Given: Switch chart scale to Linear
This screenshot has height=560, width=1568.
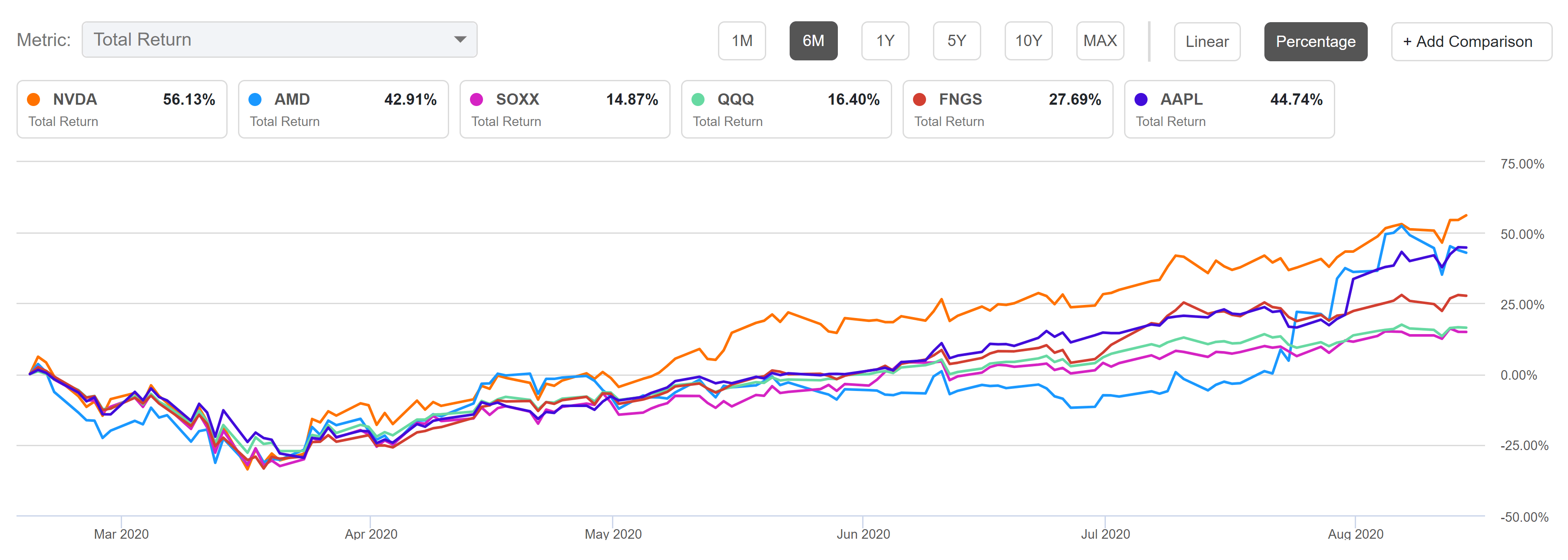Looking at the screenshot, I should click(1207, 41).
